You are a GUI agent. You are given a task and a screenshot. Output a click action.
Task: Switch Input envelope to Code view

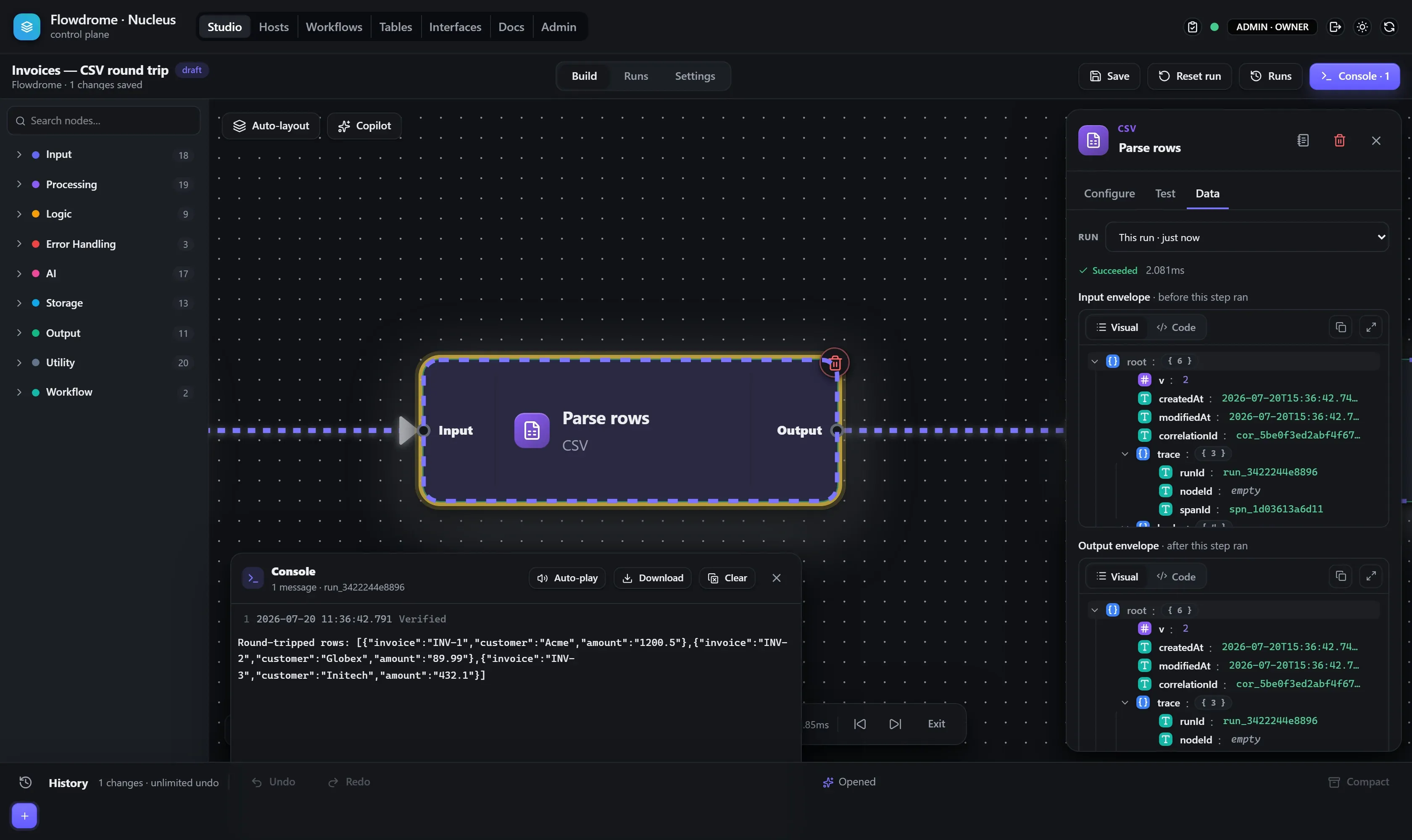pos(1176,327)
